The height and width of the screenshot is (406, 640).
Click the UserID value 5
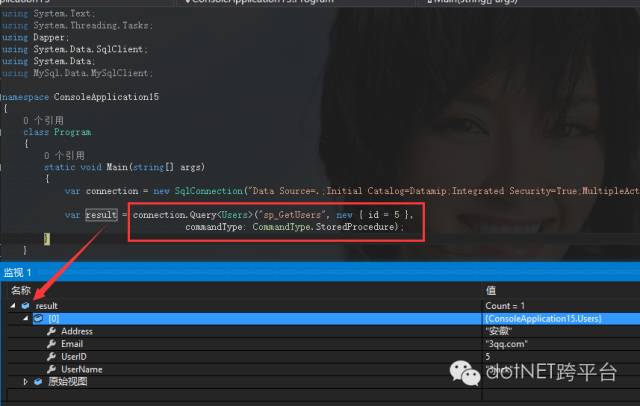[487, 356]
